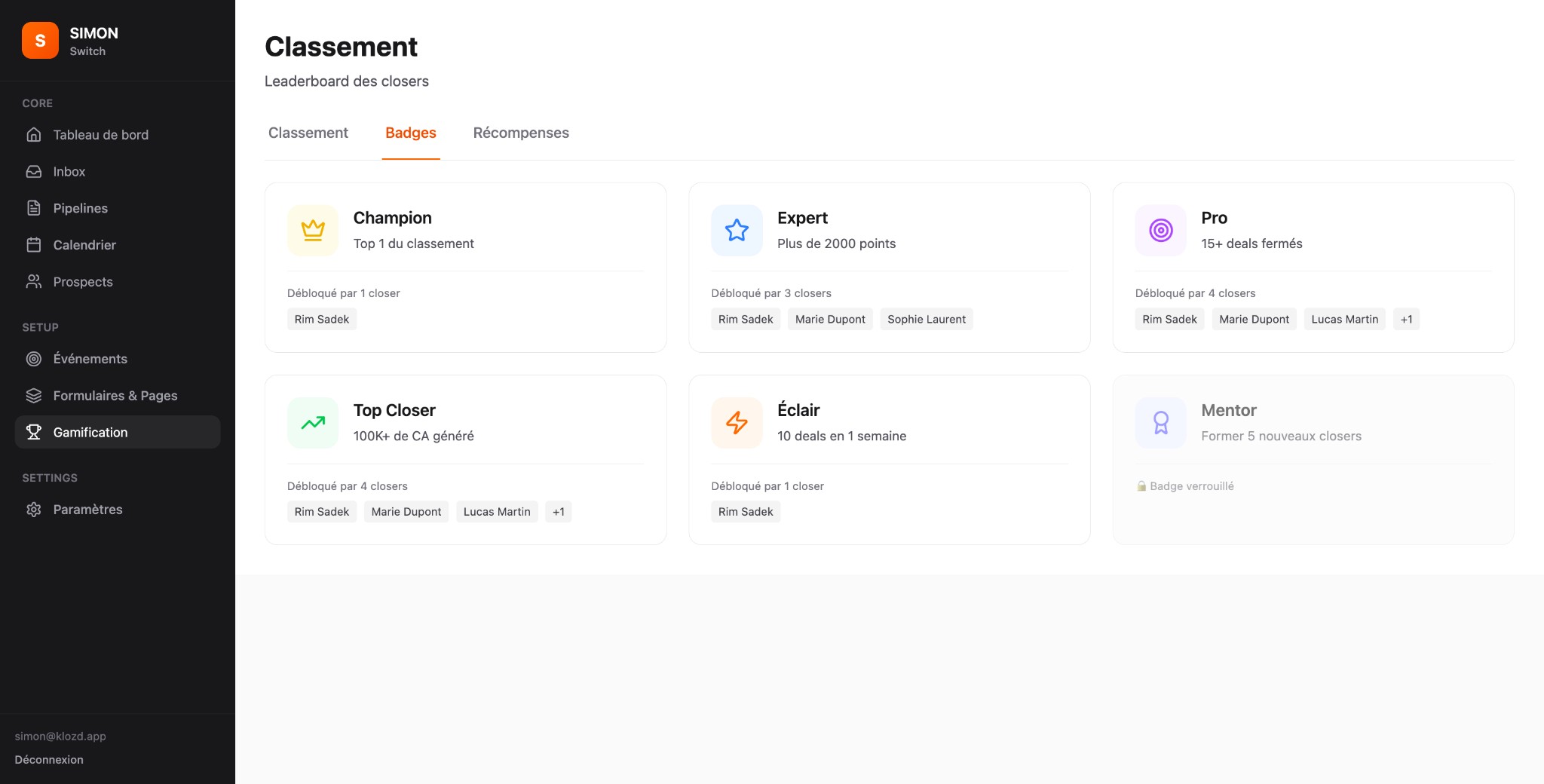Expand the +1 chip on Pro badge
Viewport: 1544px width, 784px height.
1406,319
